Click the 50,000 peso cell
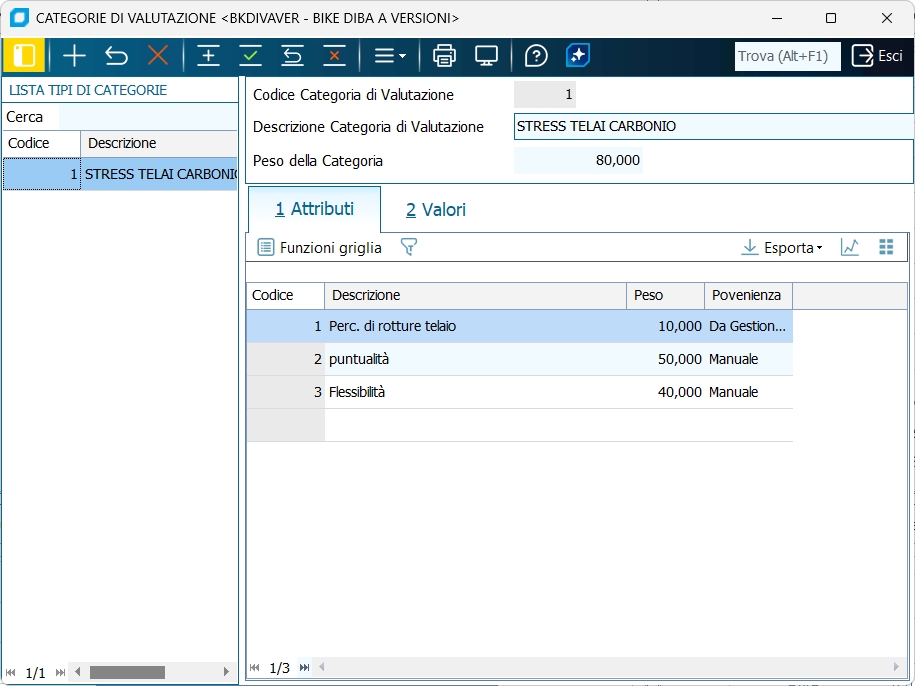The width and height of the screenshot is (915, 686). (665, 359)
